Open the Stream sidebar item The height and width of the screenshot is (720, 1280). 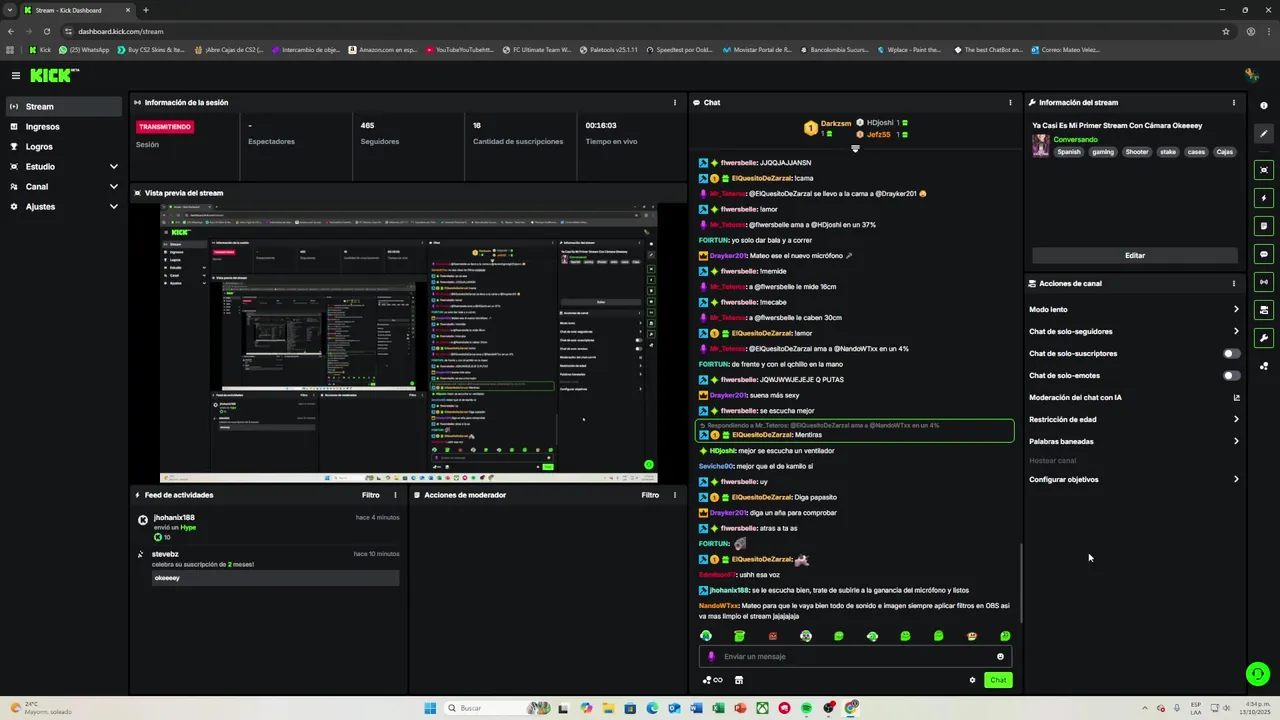(x=64, y=106)
